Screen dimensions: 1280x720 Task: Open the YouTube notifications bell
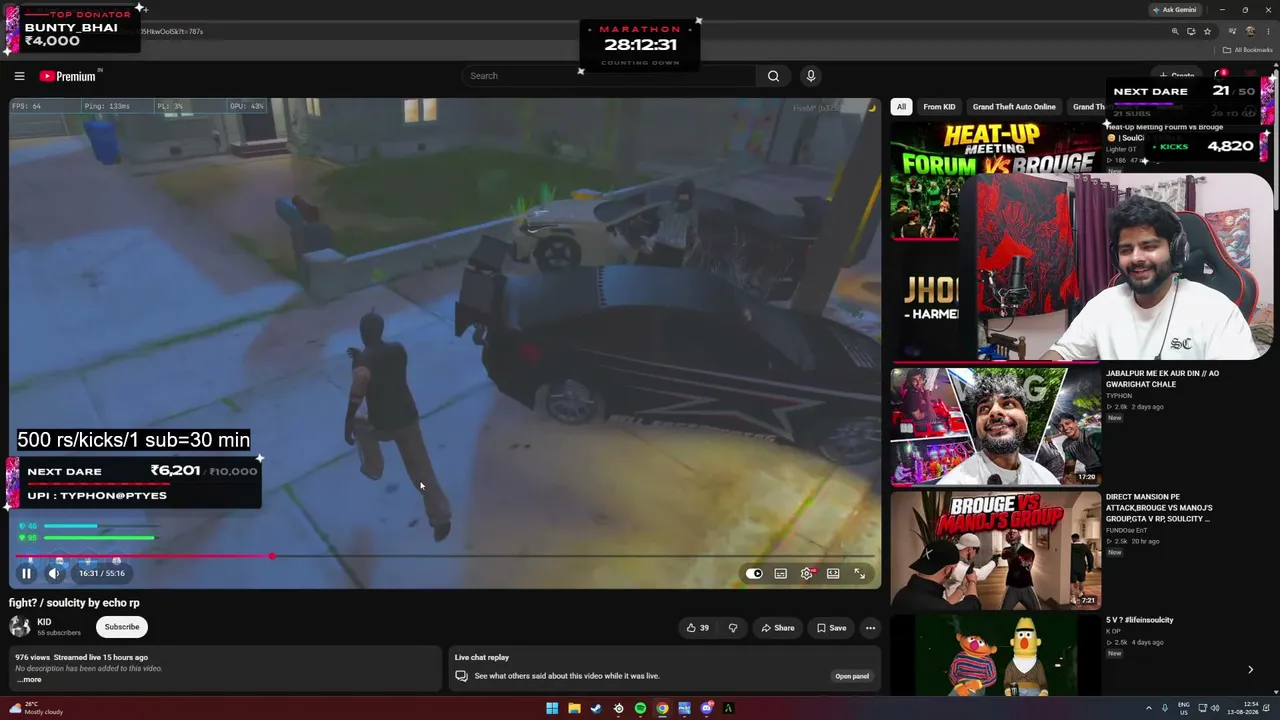point(1219,76)
